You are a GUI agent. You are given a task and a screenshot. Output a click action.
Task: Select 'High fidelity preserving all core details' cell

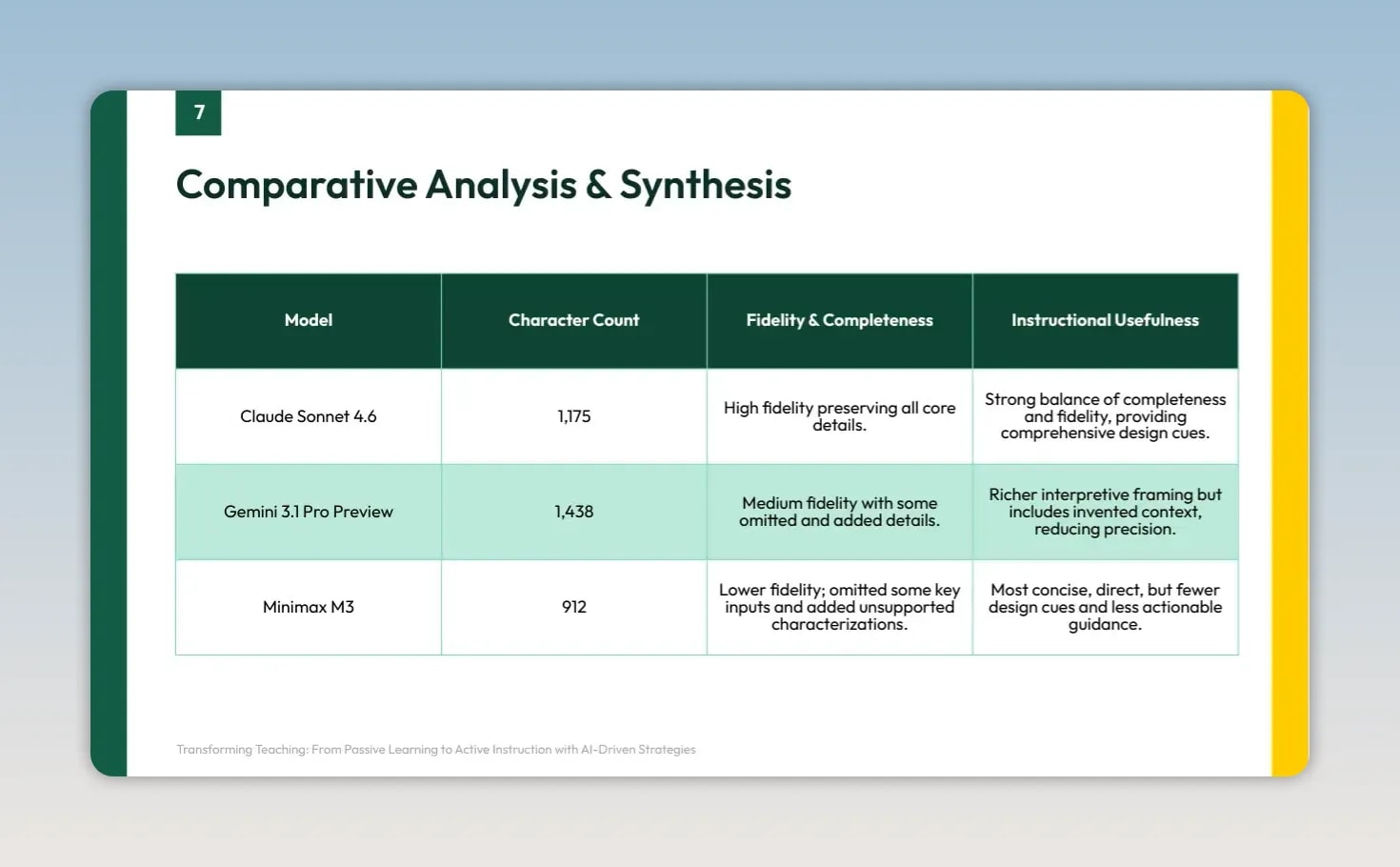pyautogui.click(x=840, y=416)
